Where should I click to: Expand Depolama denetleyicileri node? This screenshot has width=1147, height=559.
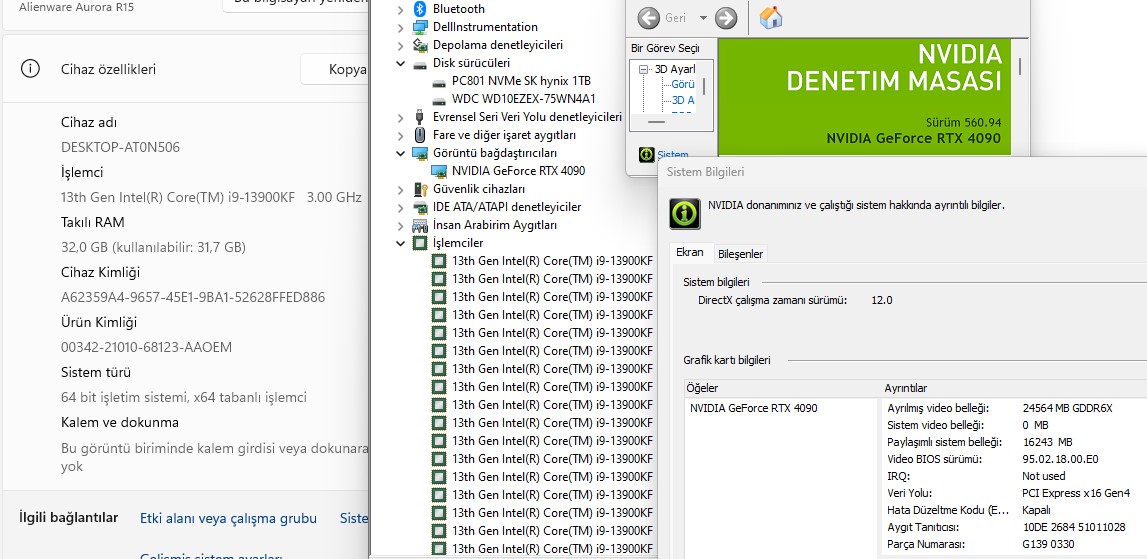pyautogui.click(x=400, y=45)
